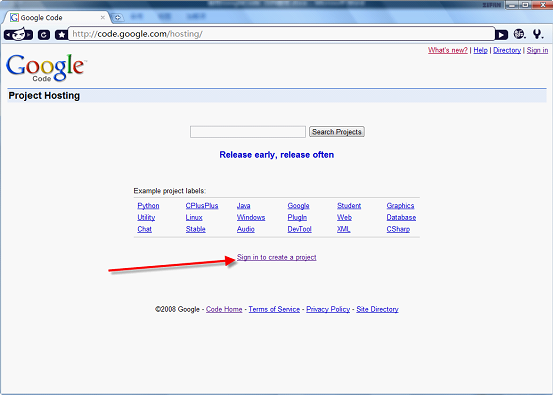Viewport: 553px width, 395px height.
Task: Browse the Audio project label
Action: click(245, 229)
